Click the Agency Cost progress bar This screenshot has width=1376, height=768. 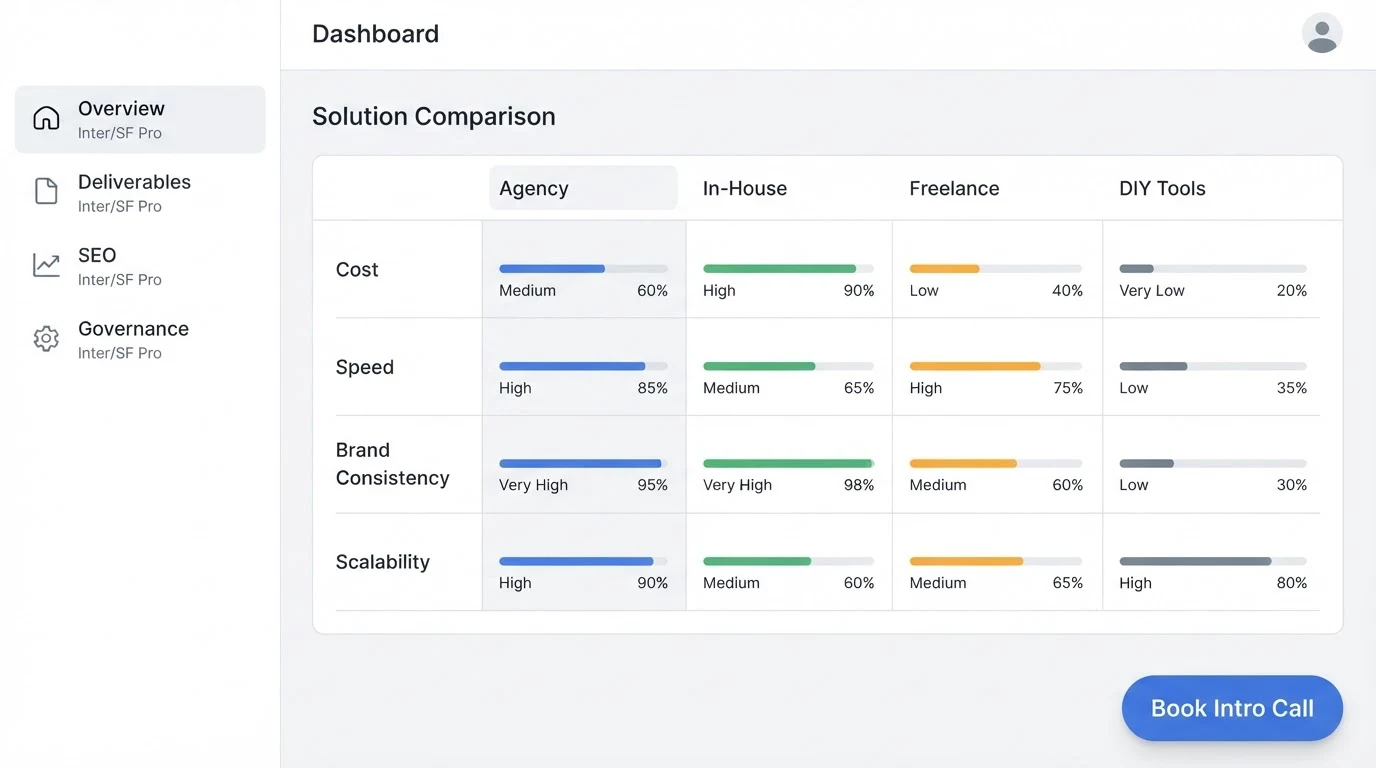pyautogui.click(x=583, y=269)
